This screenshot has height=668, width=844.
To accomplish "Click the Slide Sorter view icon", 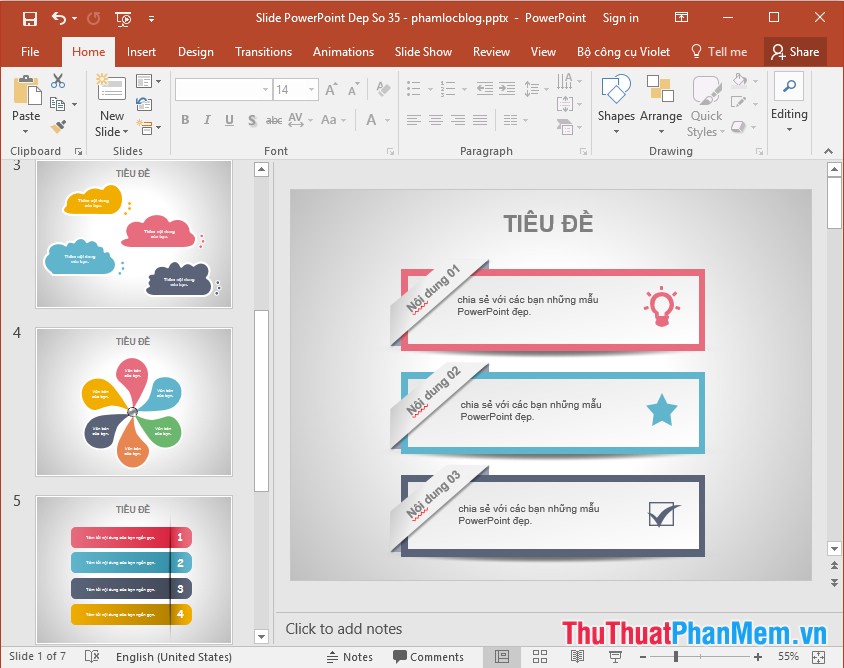I will (539, 657).
